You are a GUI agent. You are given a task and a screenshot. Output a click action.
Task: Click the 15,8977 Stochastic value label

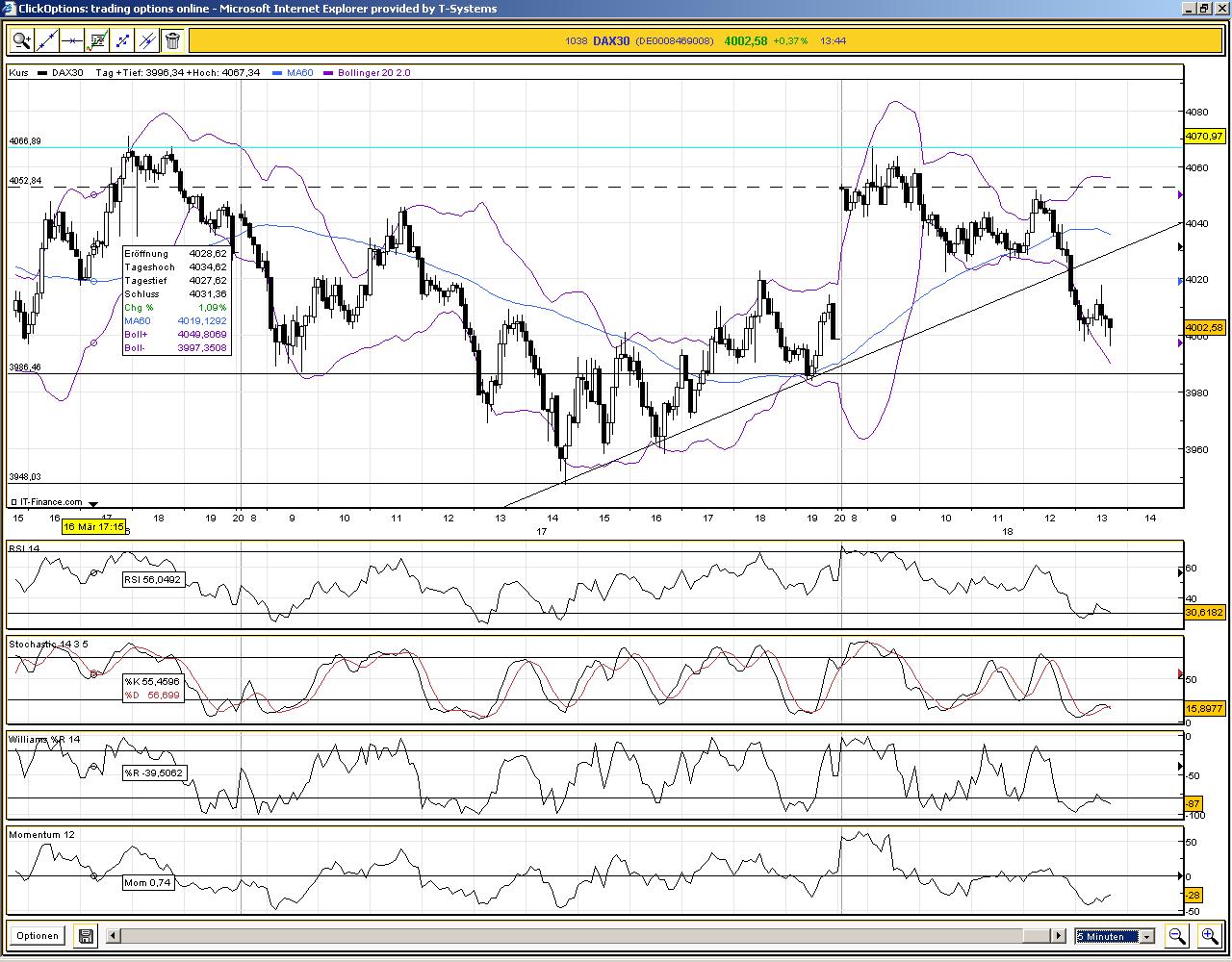(x=1204, y=708)
